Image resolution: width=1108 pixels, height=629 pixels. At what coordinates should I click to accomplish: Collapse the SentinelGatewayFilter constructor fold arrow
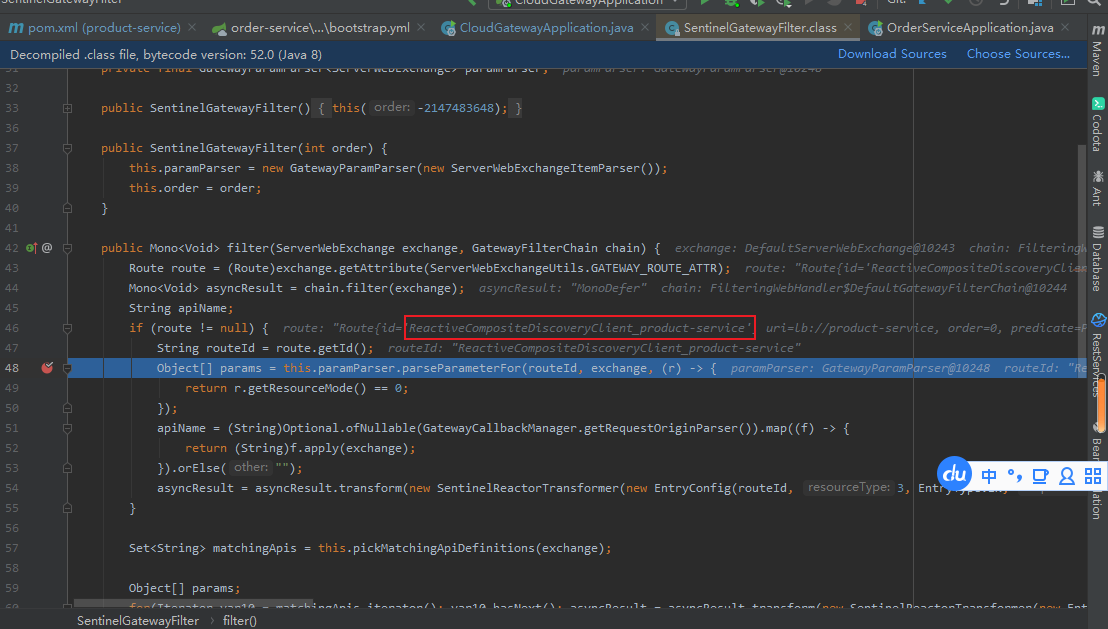coord(67,147)
